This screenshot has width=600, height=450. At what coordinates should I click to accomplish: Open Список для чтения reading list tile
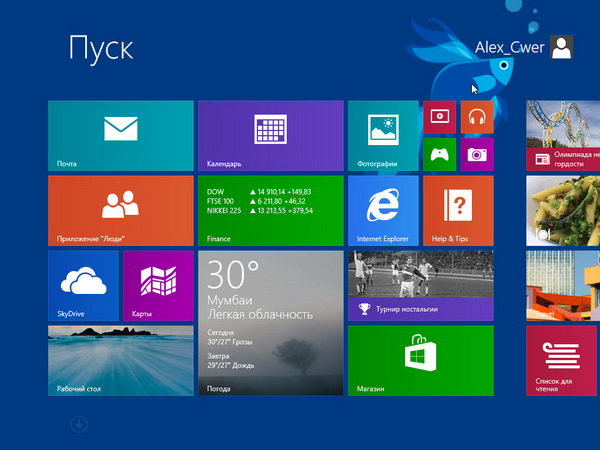[562, 360]
